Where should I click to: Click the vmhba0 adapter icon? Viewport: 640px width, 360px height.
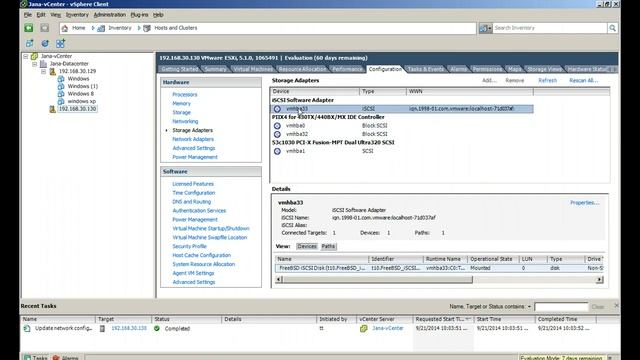coord(277,126)
